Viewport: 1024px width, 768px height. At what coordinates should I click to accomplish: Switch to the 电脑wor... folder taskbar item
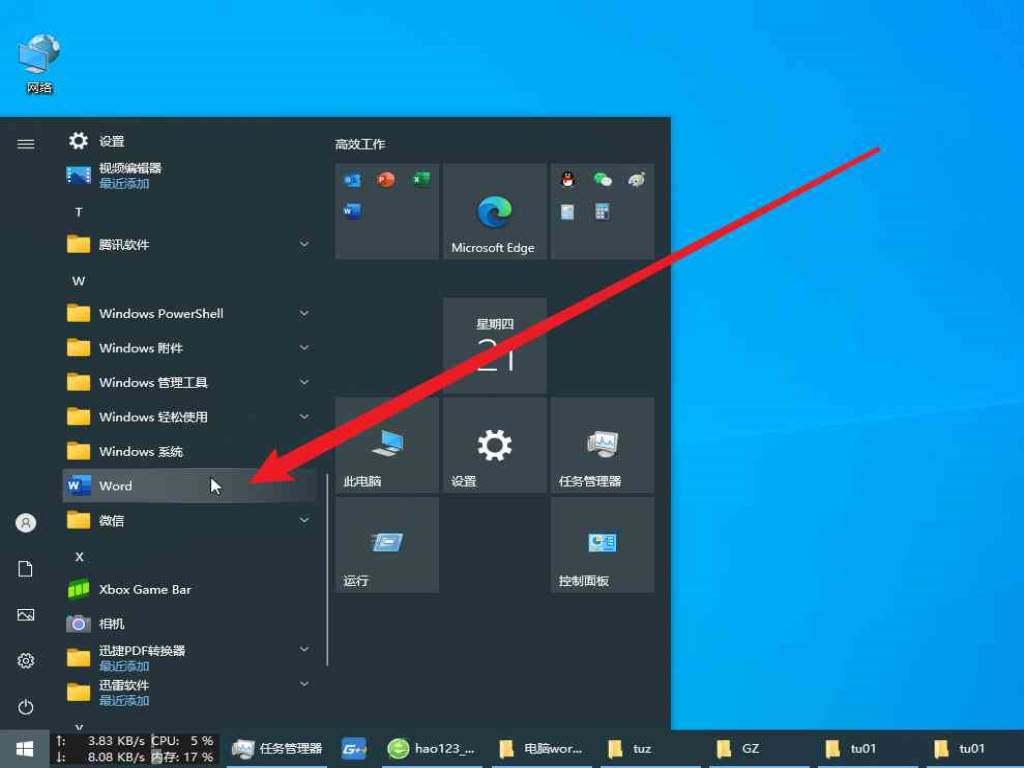pyautogui.click(x=540, y=749)
